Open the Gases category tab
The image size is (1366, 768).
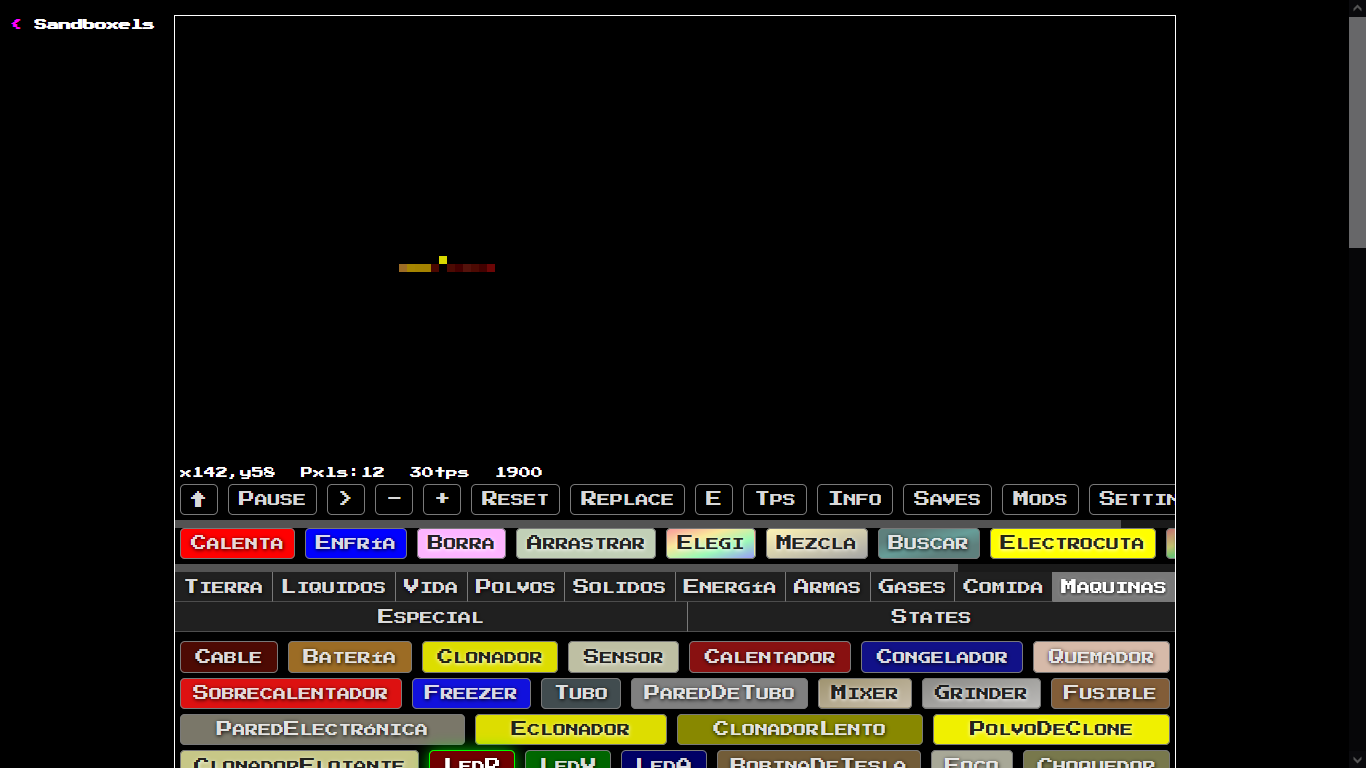(912, 587)
